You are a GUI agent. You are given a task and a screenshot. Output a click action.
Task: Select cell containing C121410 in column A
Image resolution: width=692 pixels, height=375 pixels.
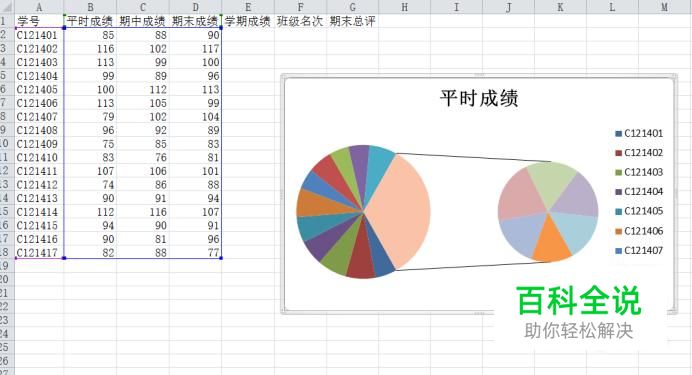[x=39, y=158]
